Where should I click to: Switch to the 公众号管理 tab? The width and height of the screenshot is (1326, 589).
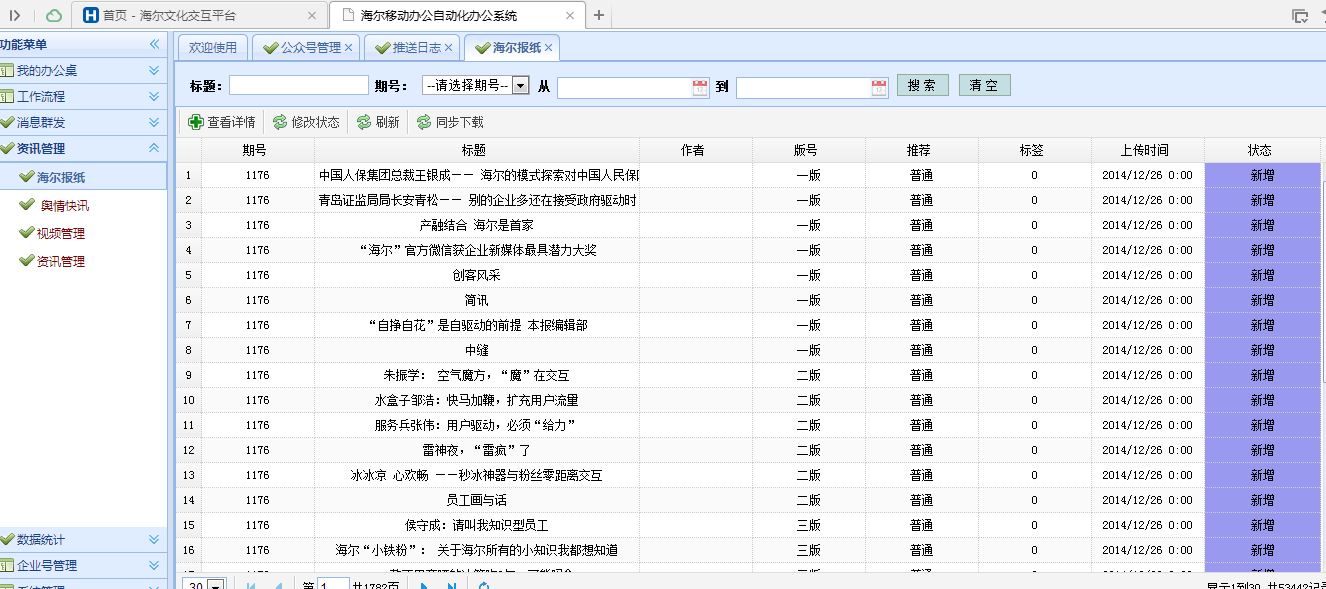(304, 47)
